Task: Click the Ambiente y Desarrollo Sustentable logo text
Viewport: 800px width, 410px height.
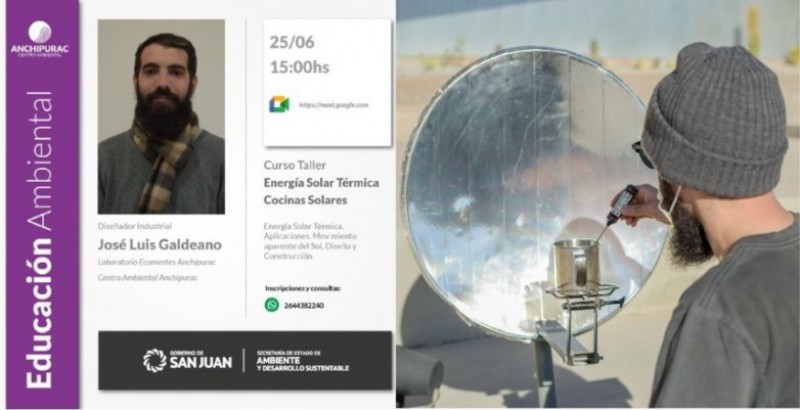Action: coord(303,361)
